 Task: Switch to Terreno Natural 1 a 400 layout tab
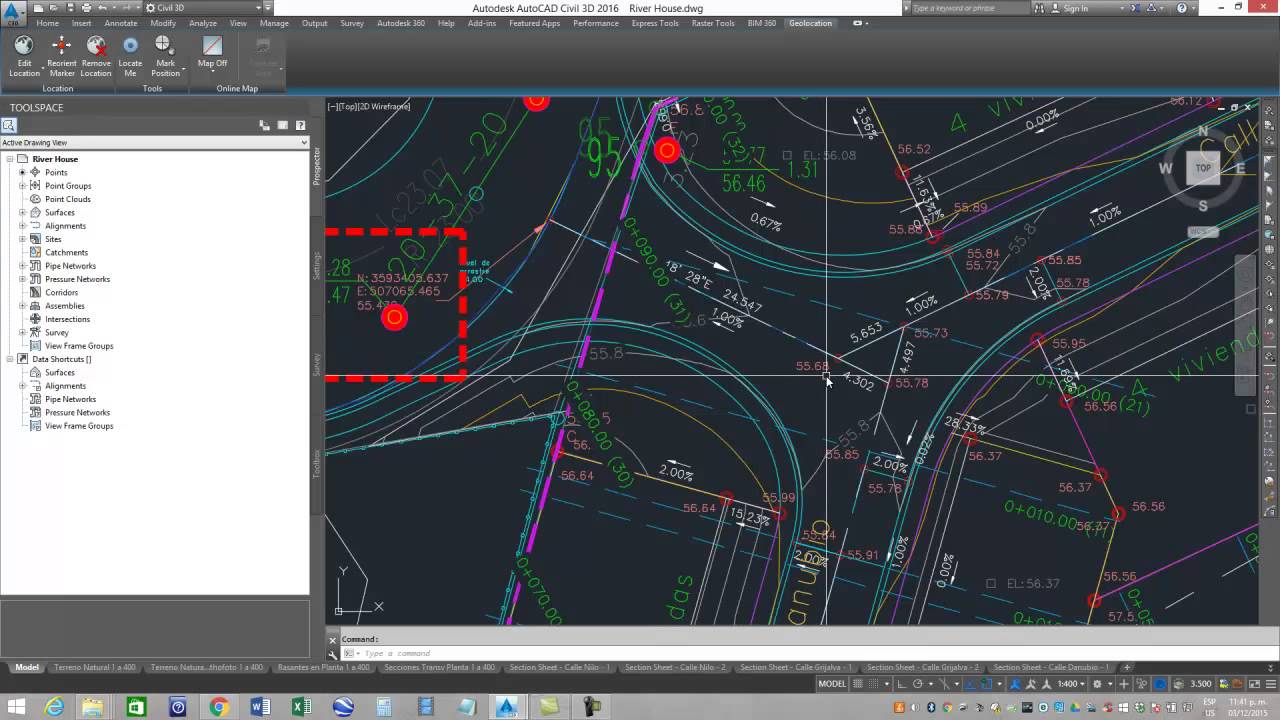(93, 667)
